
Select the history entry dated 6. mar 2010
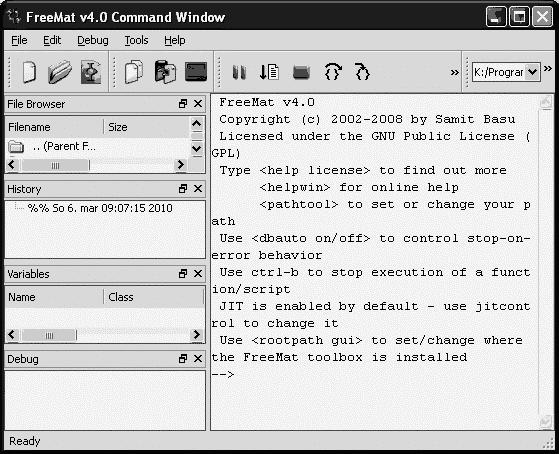(x=100, y=208)
